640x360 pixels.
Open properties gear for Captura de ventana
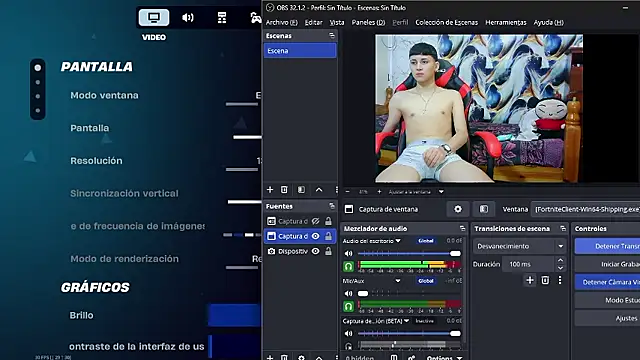click(x=458, y=209)
